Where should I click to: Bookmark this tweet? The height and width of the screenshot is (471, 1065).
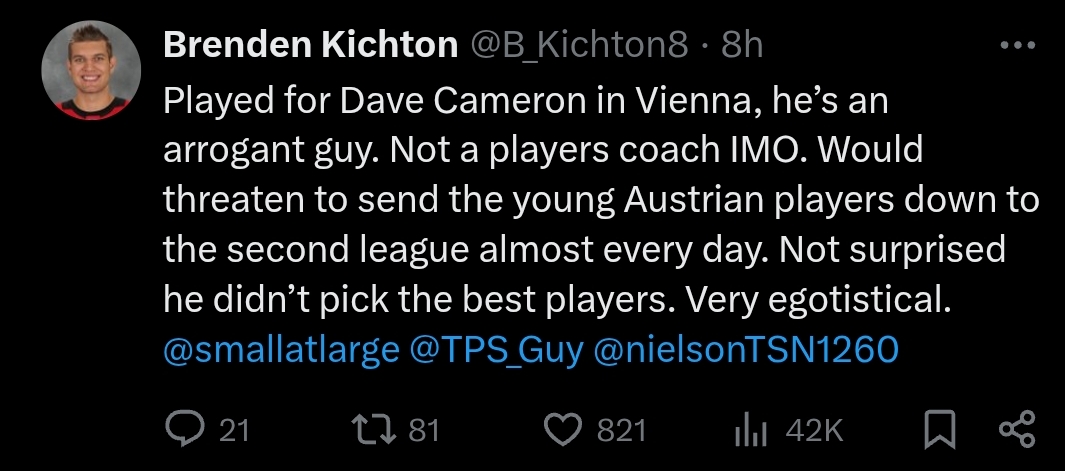coord(937,430)
